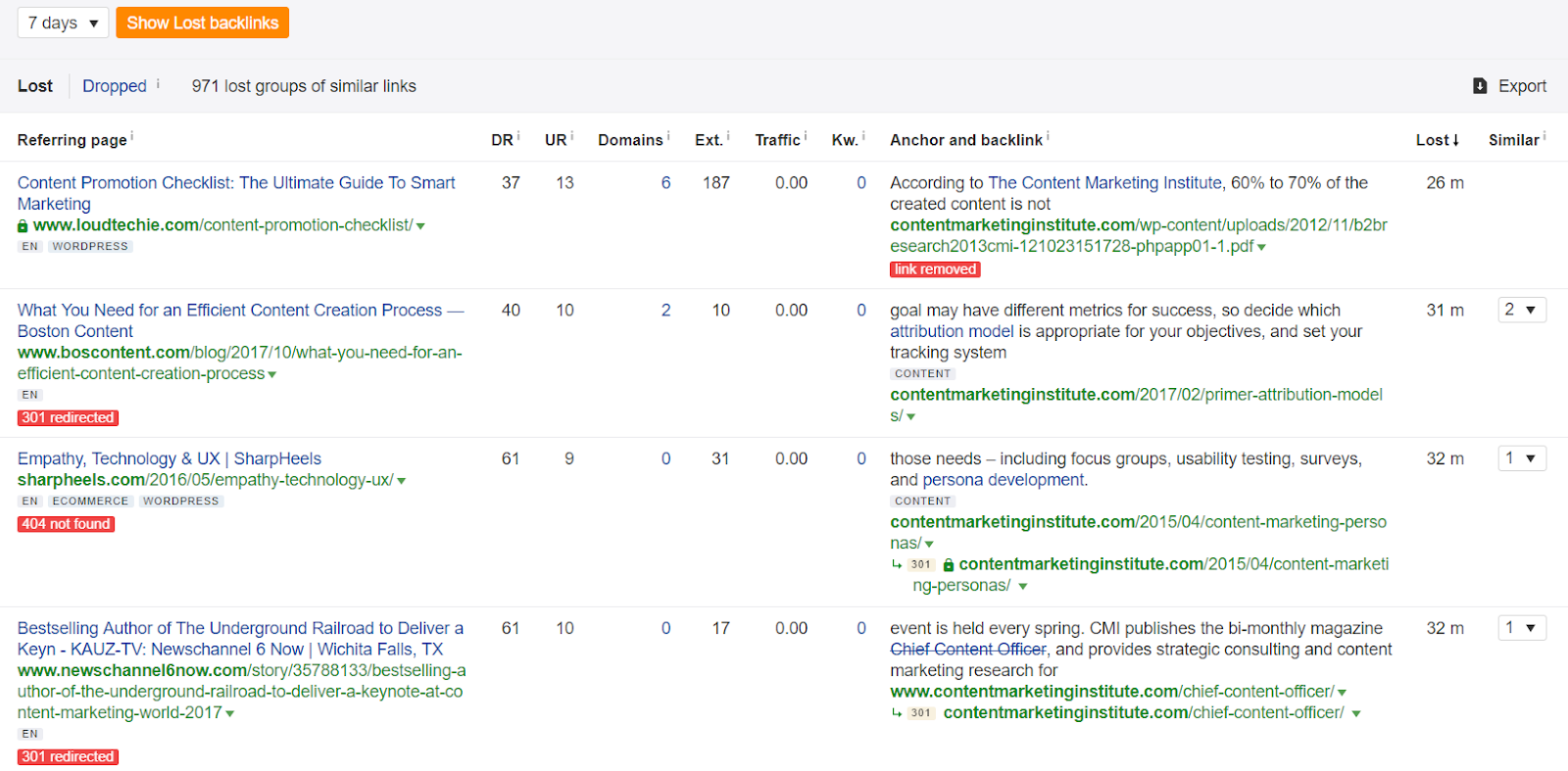Click info icon beside Anchor and backlink
This screenshot has height=771, width=1568.
coord(1048,137)
